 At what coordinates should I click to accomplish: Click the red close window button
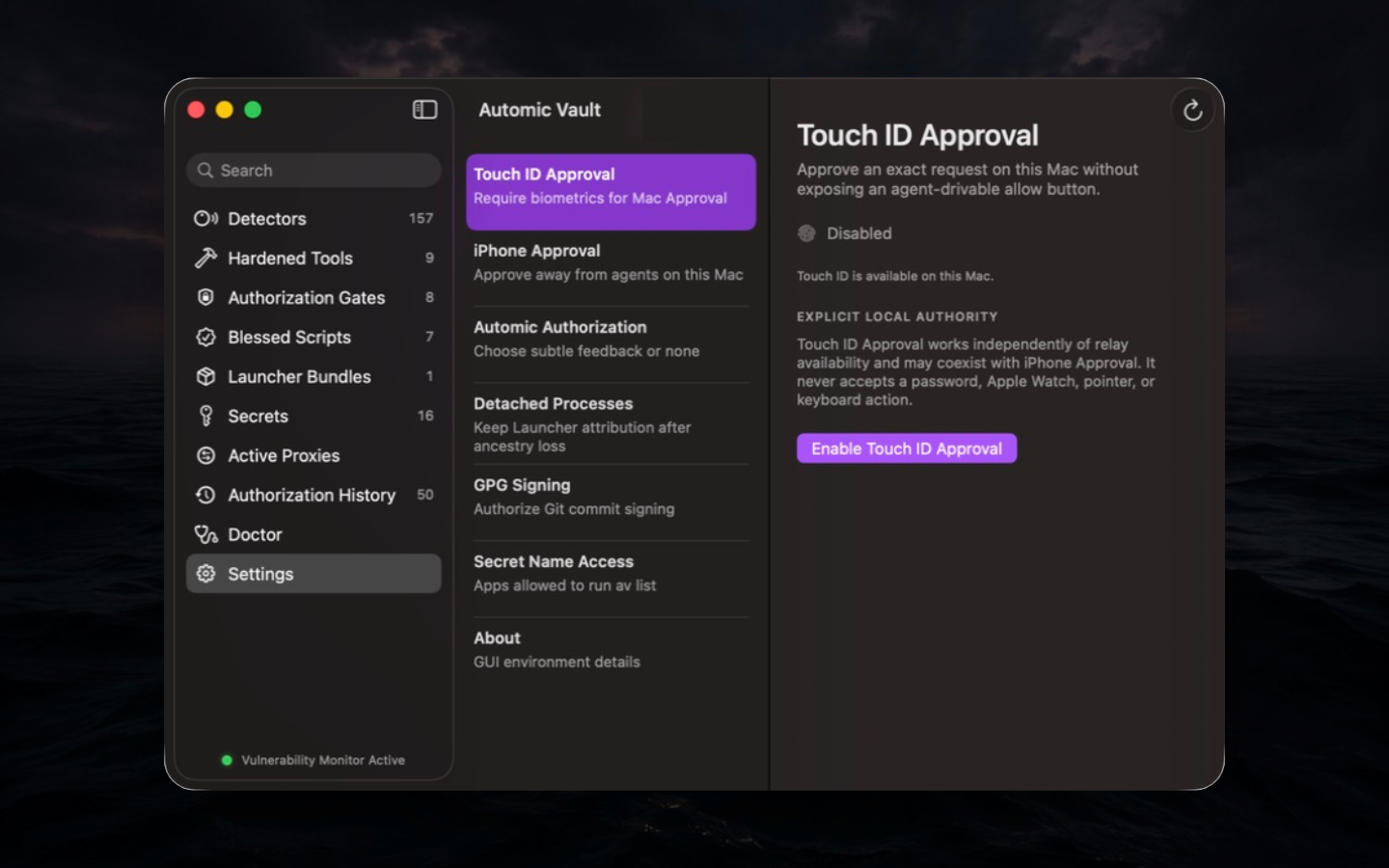(x=196, y=110)
